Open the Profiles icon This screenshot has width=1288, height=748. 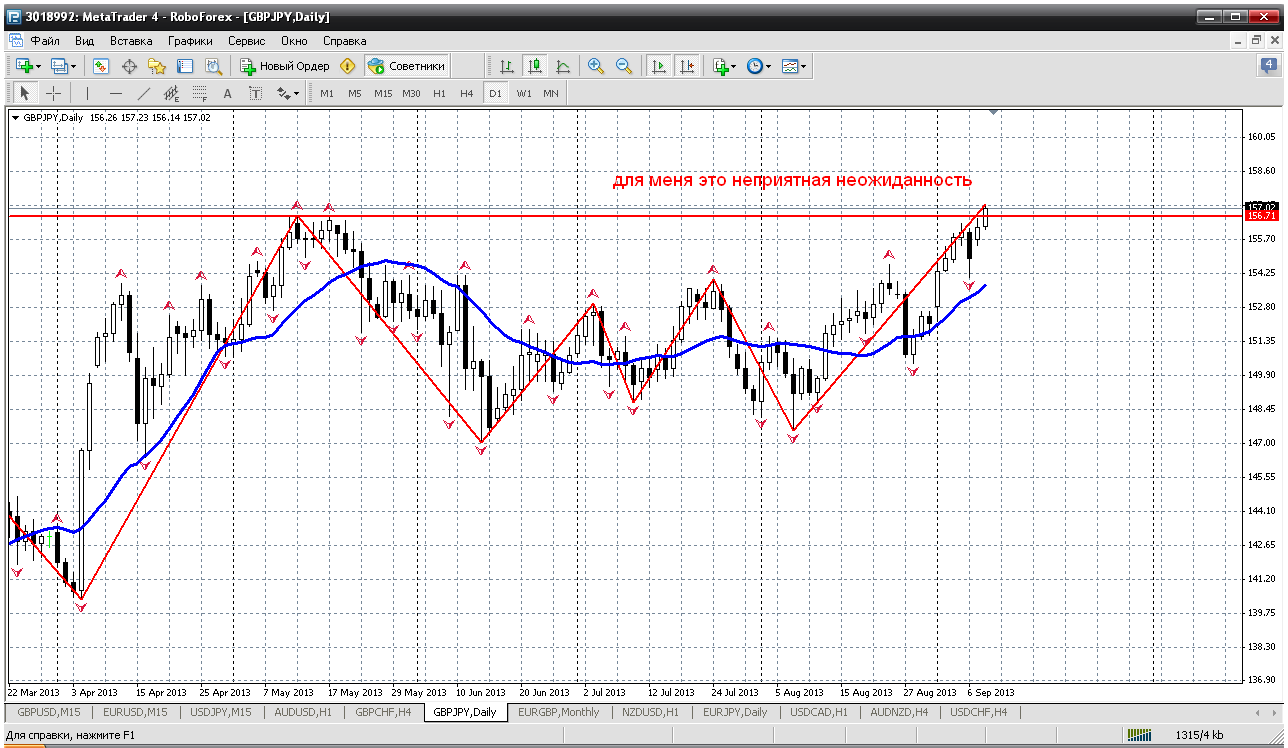tap(61, 66)
